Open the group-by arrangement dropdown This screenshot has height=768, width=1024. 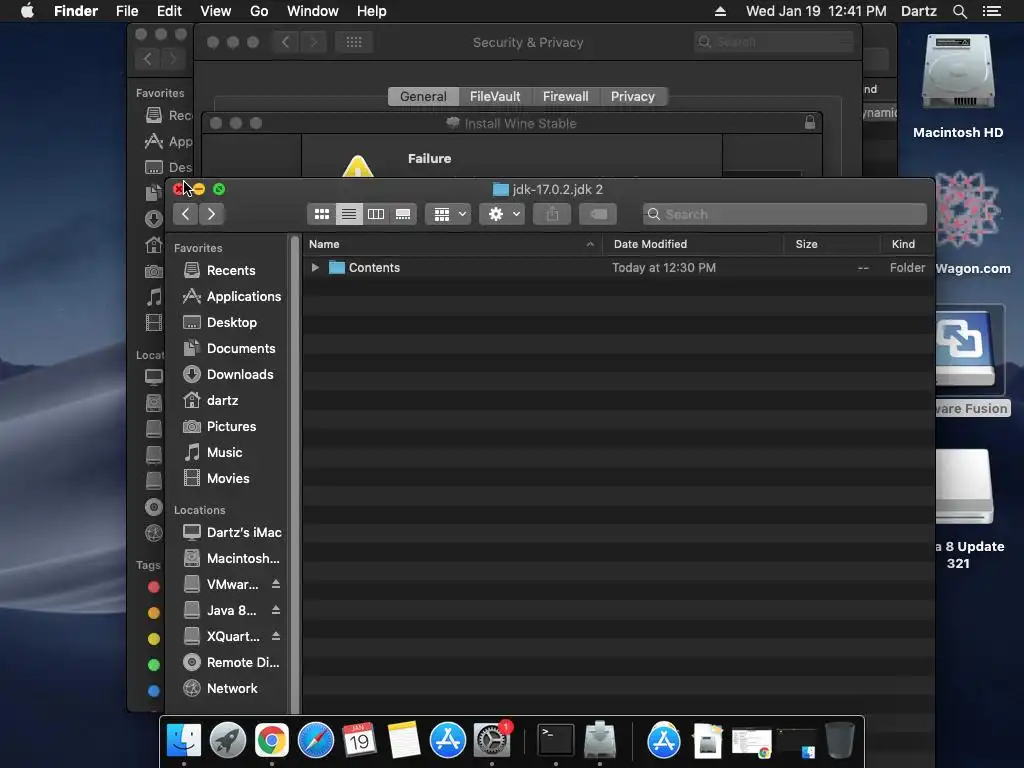[448, 214]
